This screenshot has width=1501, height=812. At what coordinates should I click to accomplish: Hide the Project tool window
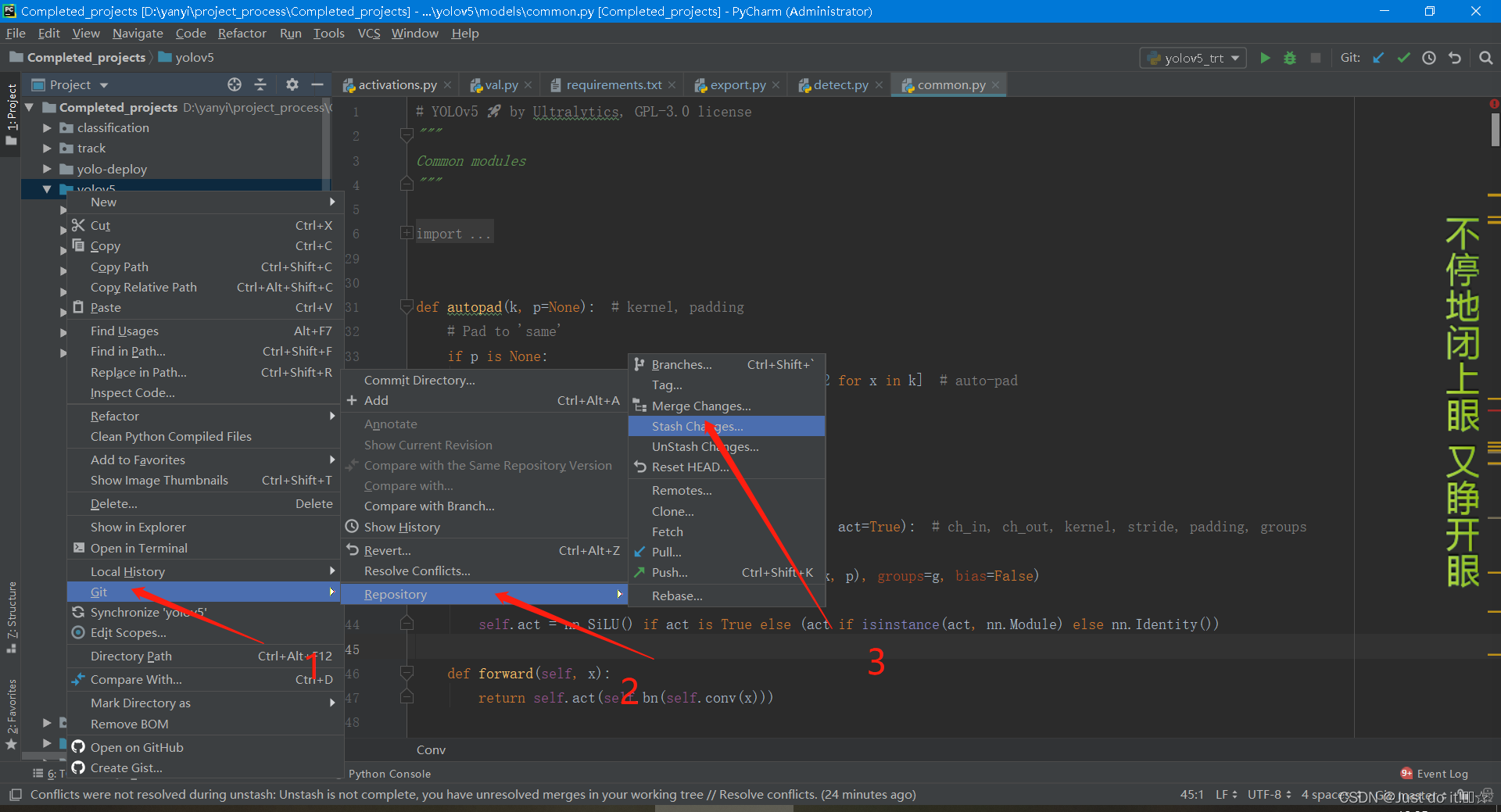[317, 84]
